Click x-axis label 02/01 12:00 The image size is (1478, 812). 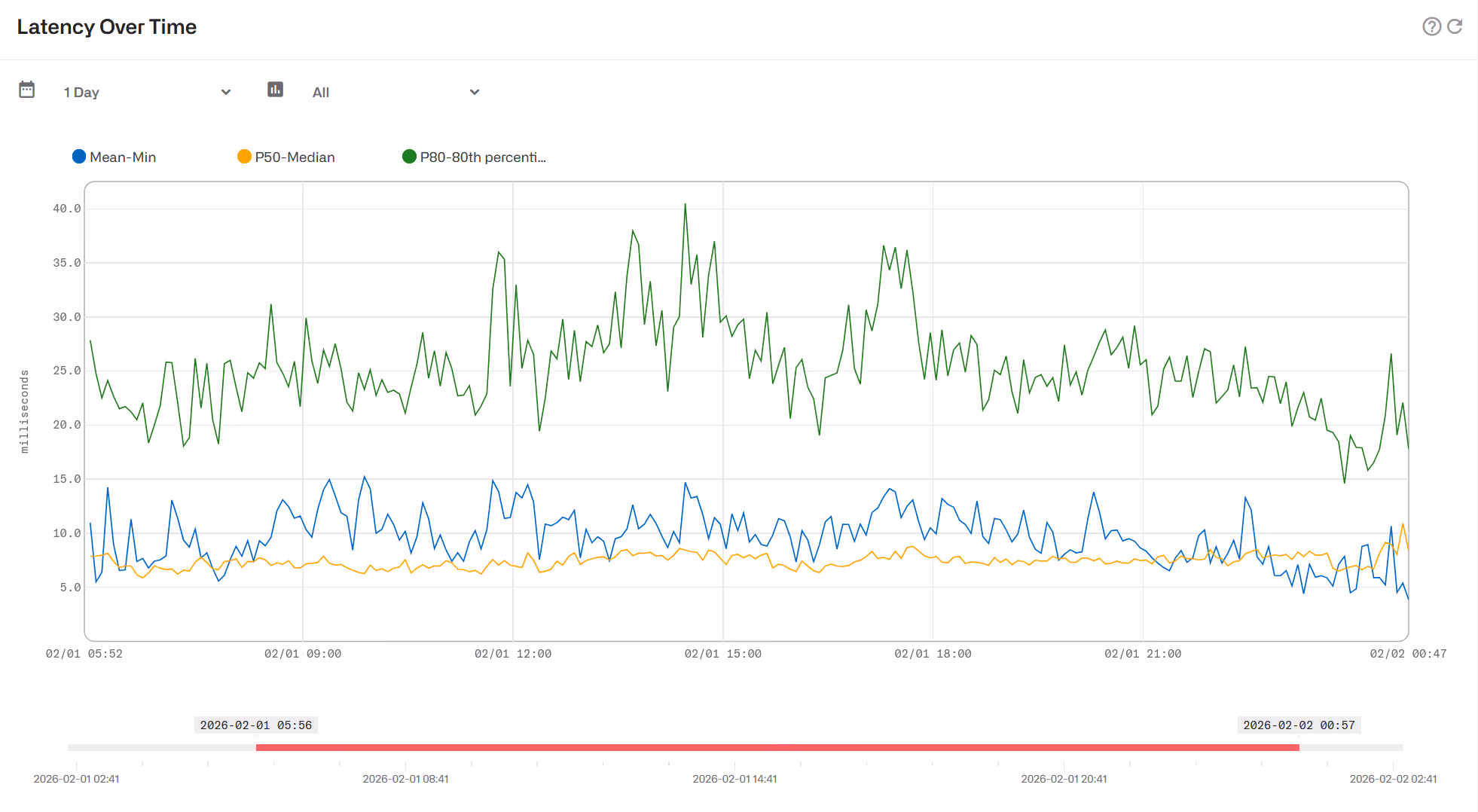513,654
